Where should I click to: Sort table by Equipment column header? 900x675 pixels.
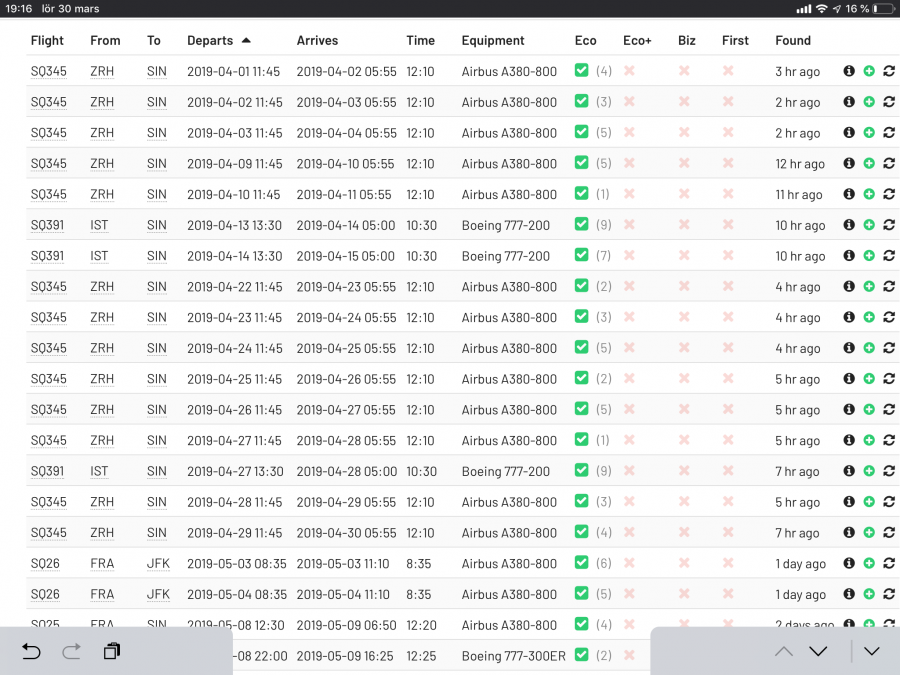tap(493, 41)
